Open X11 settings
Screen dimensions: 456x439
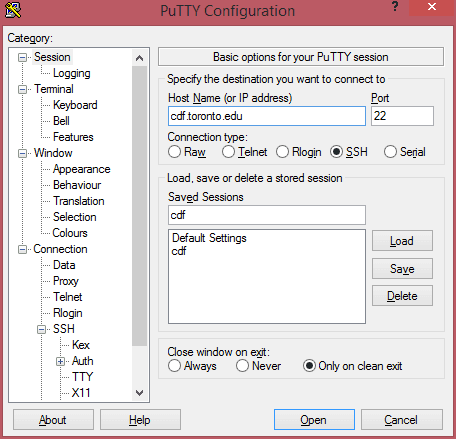pos(81,393)
